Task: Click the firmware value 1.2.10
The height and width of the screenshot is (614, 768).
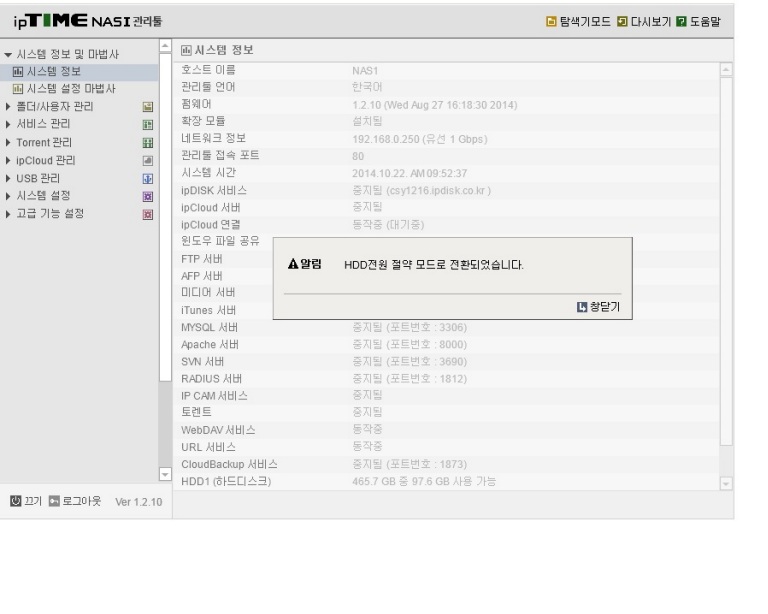Action: point(434,105)
